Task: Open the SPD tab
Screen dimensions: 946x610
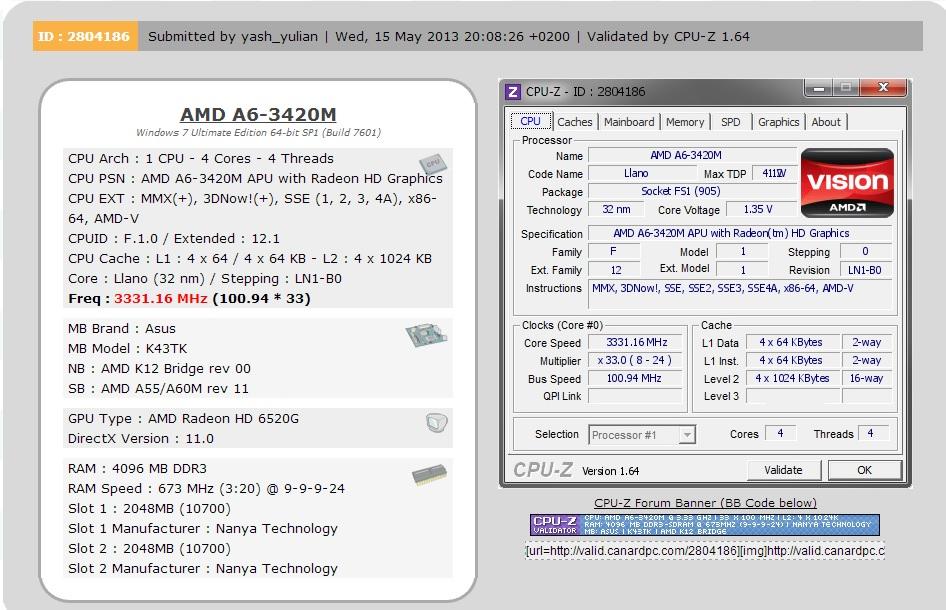Action: pos(731,121)
